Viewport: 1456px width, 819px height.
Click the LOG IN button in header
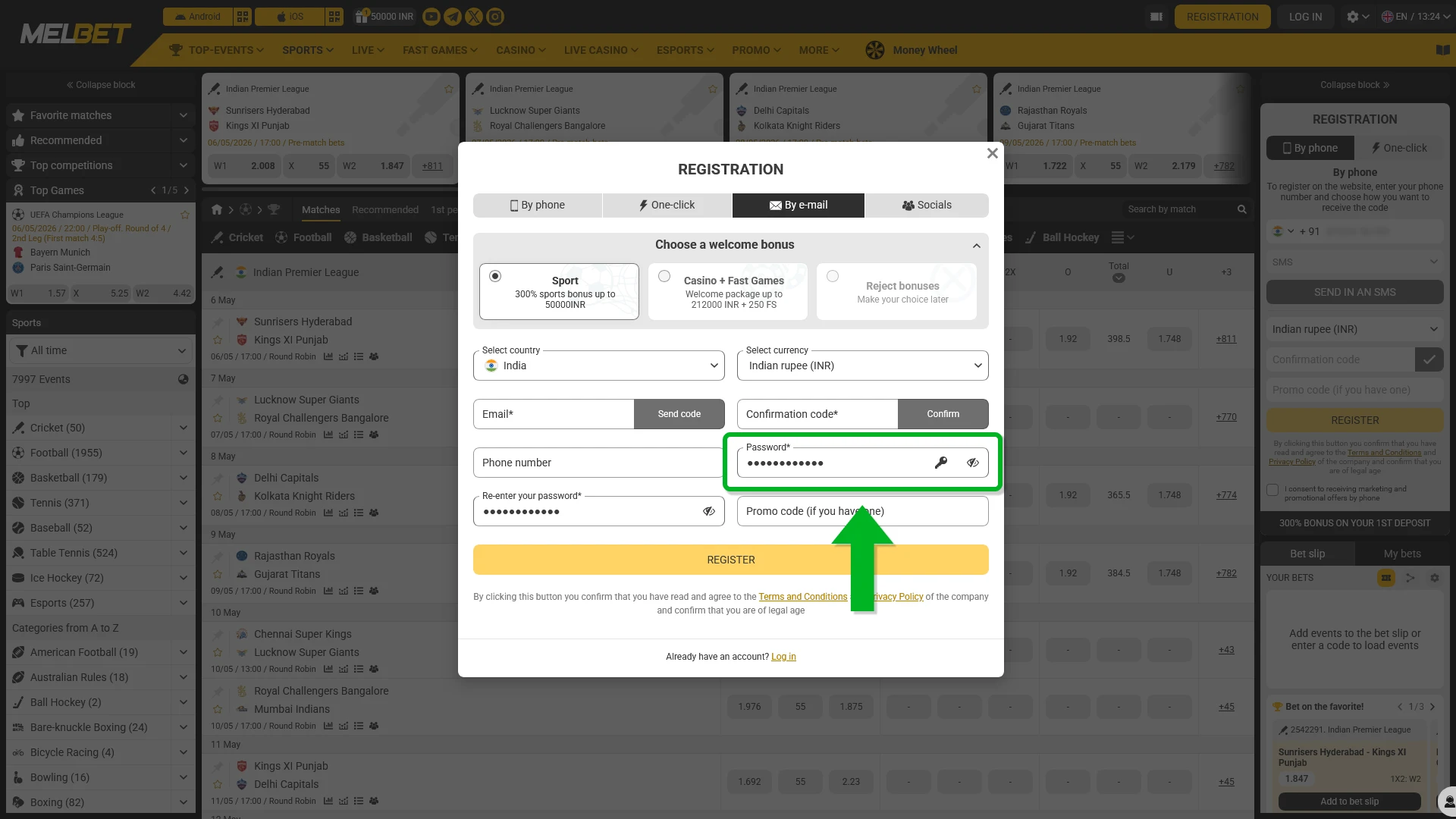(x=1305, y=17)
